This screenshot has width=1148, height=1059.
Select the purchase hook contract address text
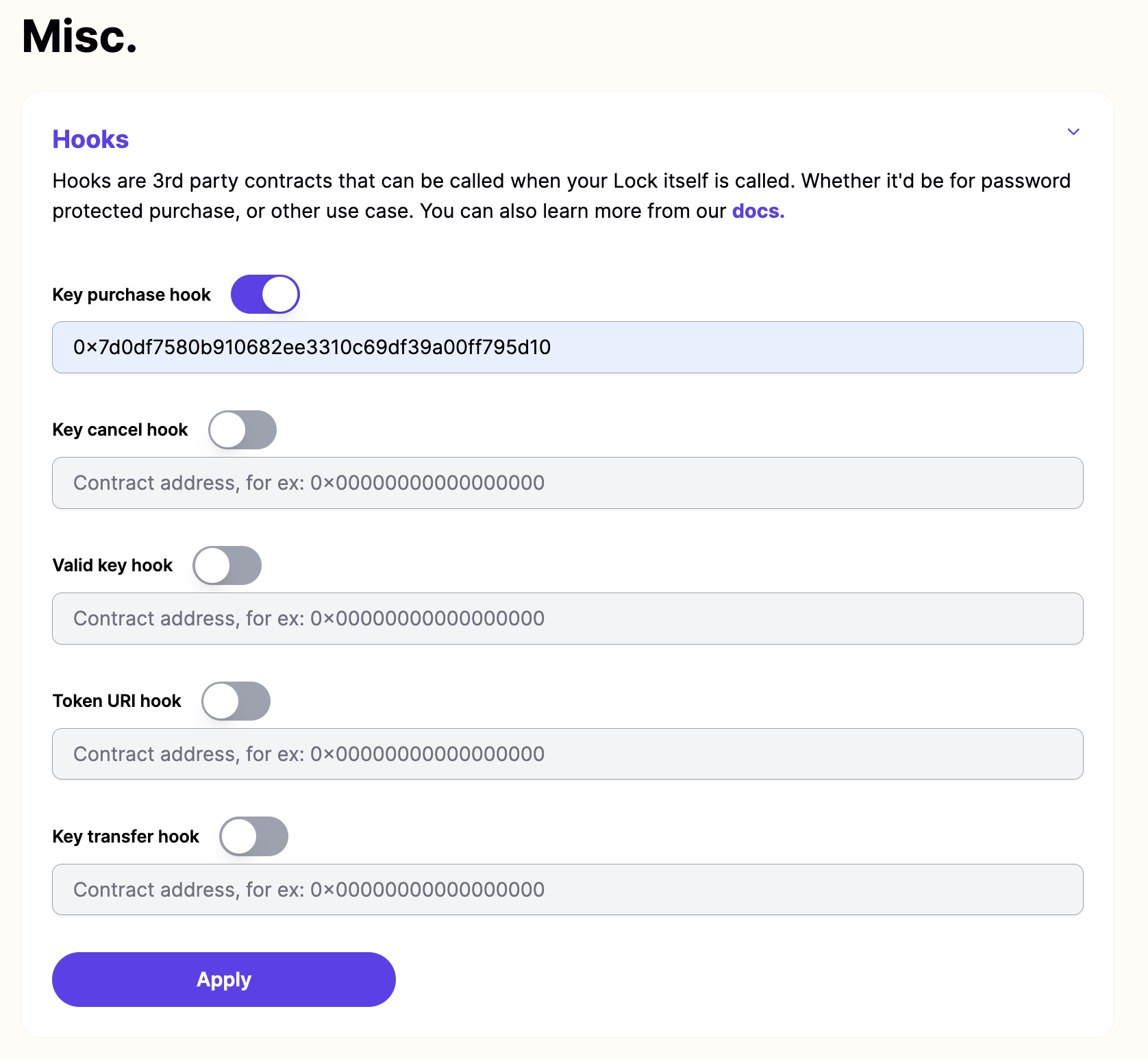point(312,347)
